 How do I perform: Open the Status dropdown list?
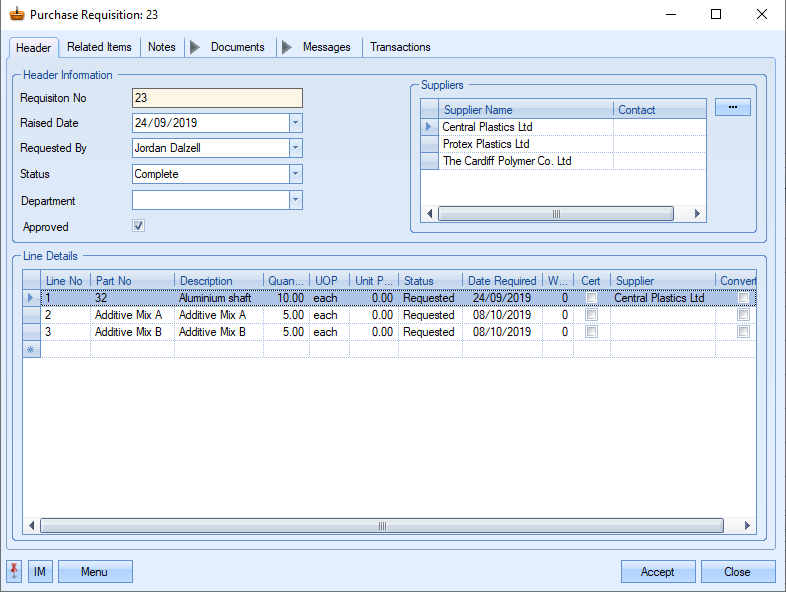pos(295,174)
